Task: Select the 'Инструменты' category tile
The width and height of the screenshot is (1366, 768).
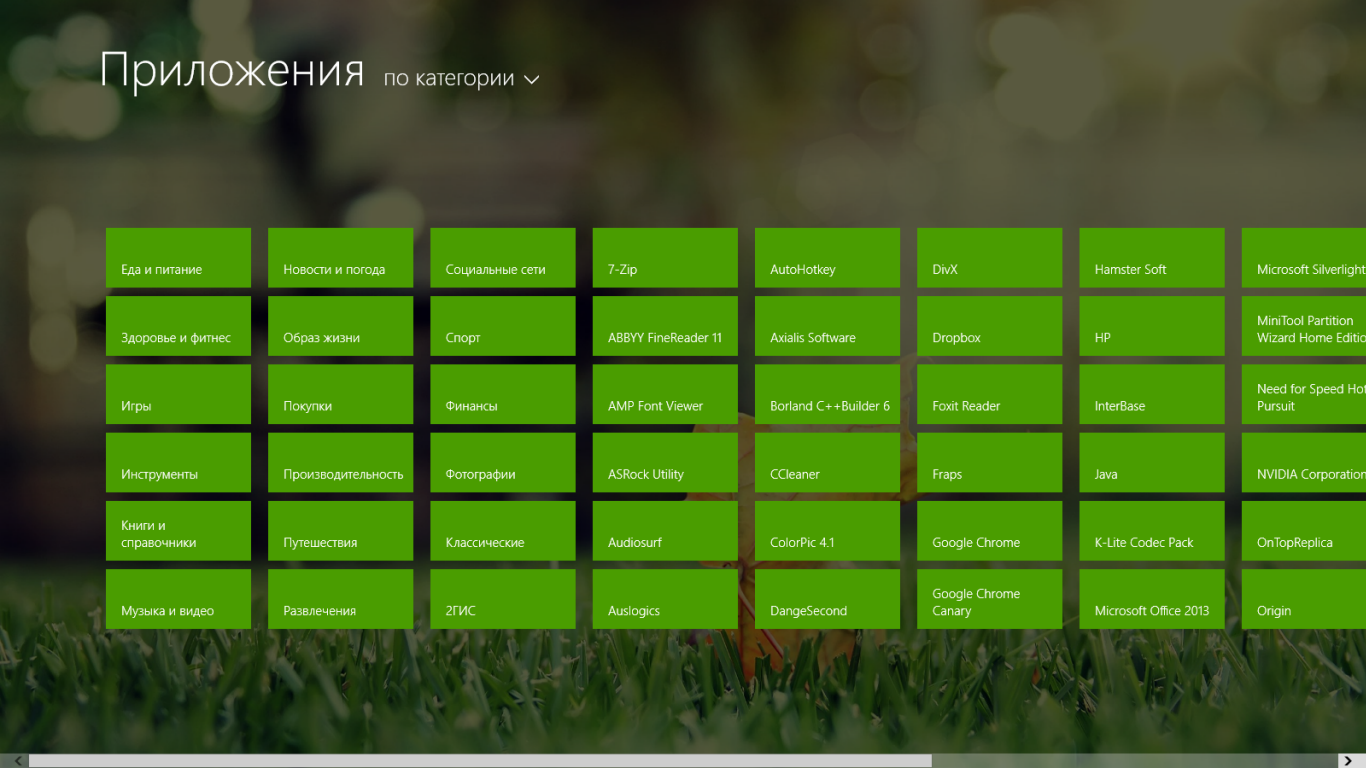Action: point(178,462)
